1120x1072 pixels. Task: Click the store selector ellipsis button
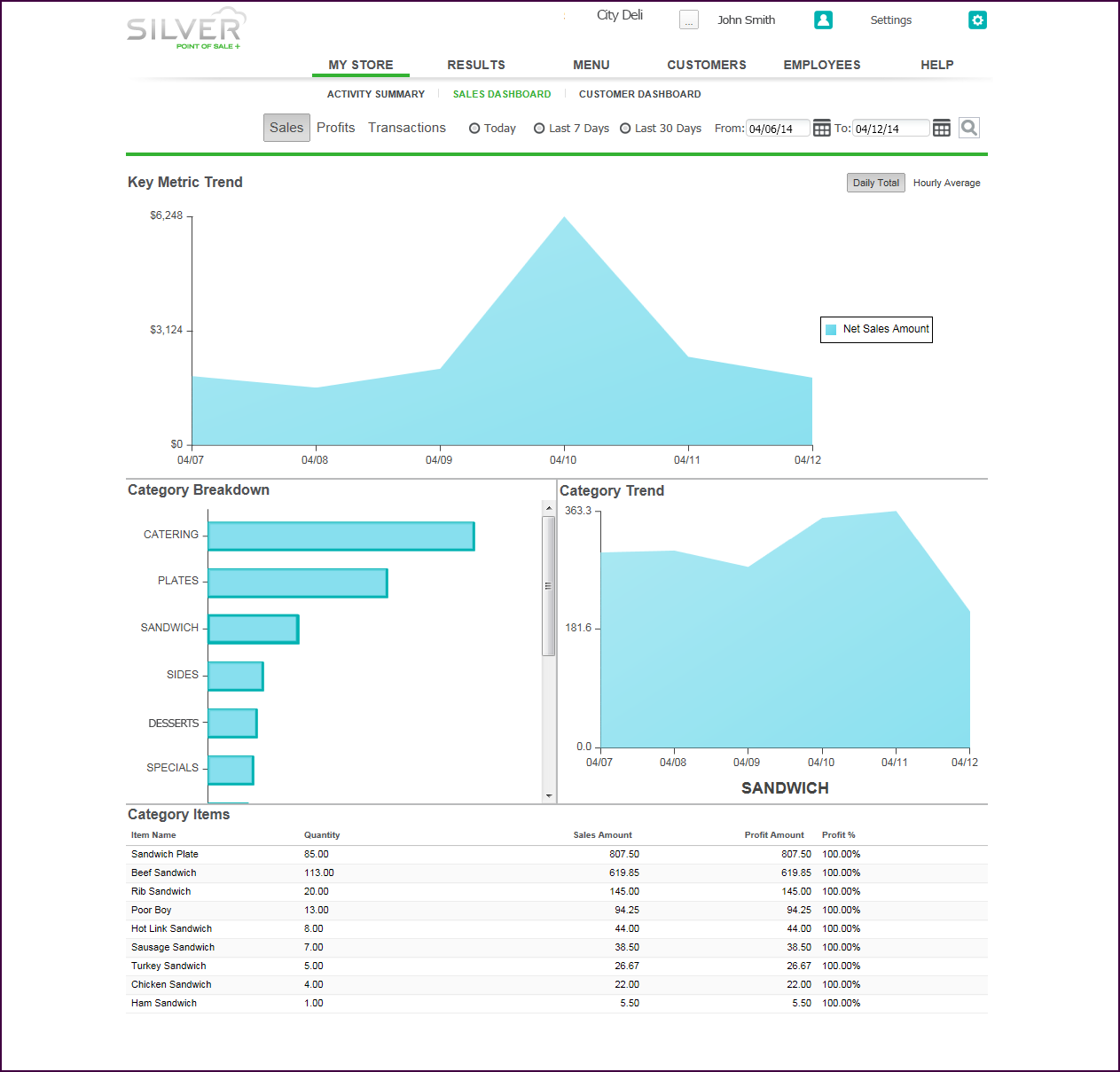[689, 20]
